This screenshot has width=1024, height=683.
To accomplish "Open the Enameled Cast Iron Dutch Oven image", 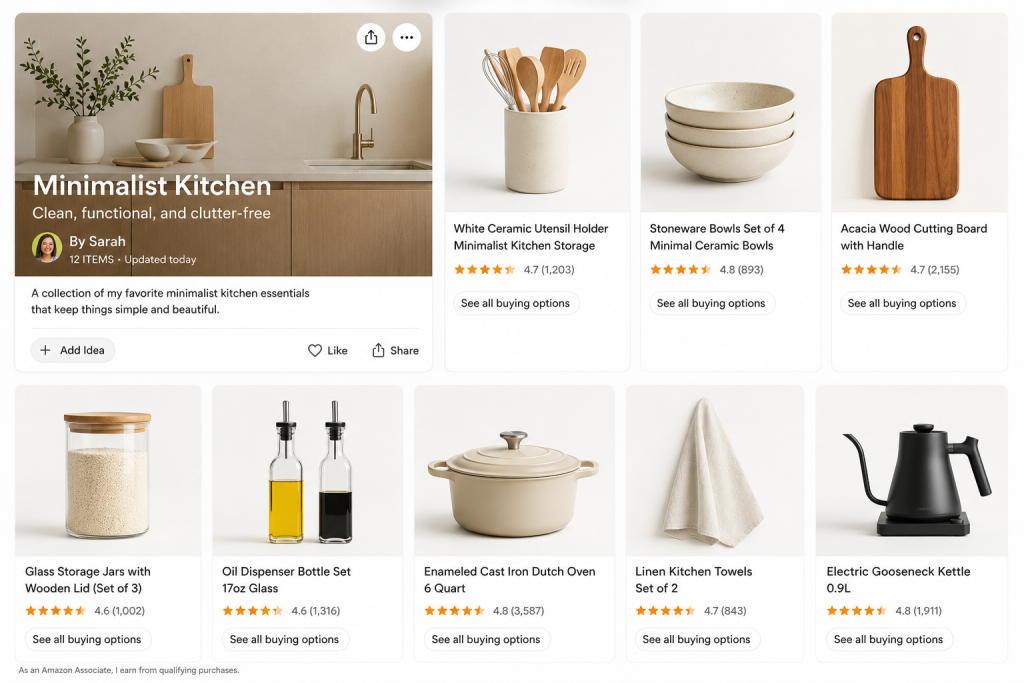I will (x=515, y=471).
